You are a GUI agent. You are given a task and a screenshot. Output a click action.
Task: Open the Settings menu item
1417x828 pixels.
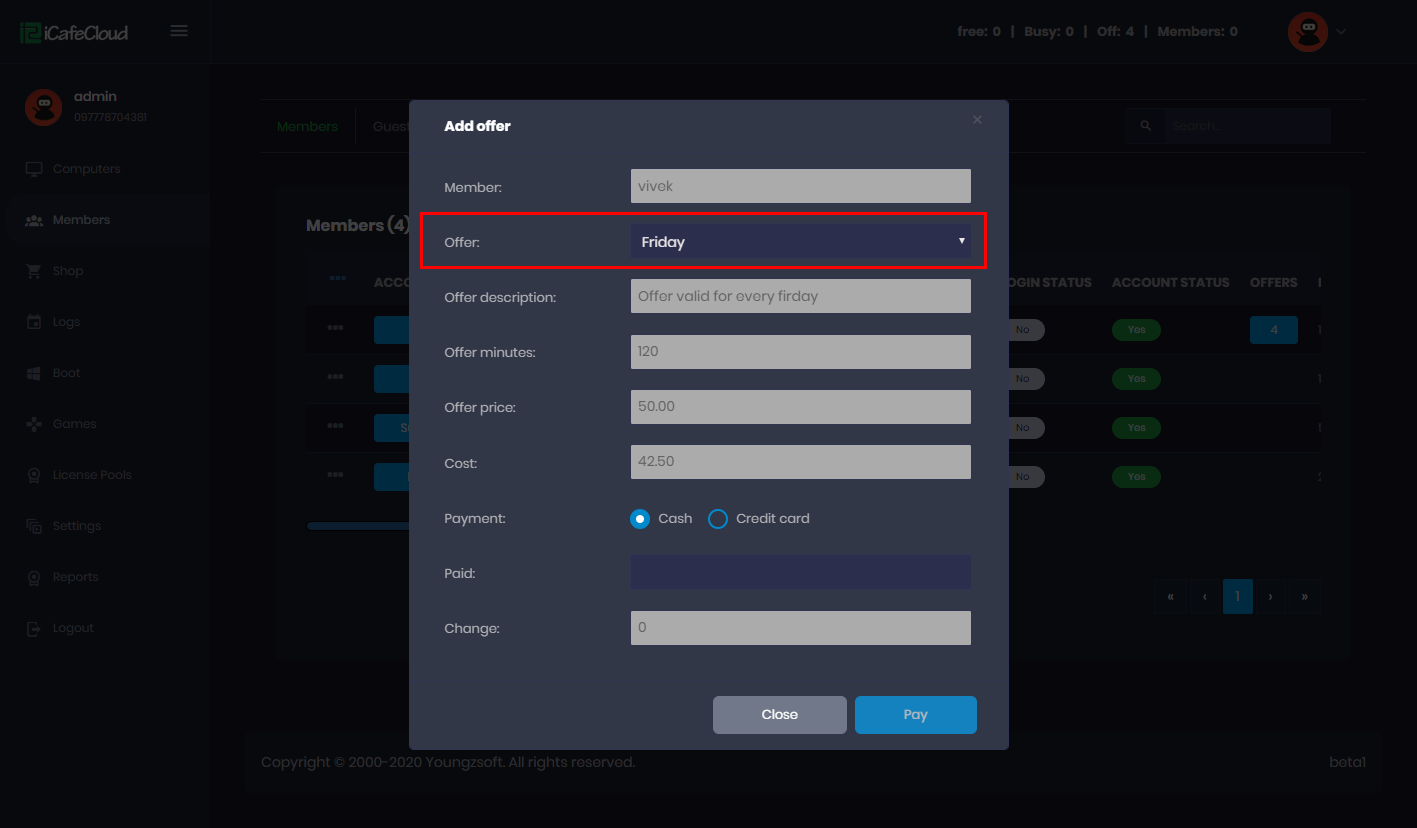click(77, 526)
